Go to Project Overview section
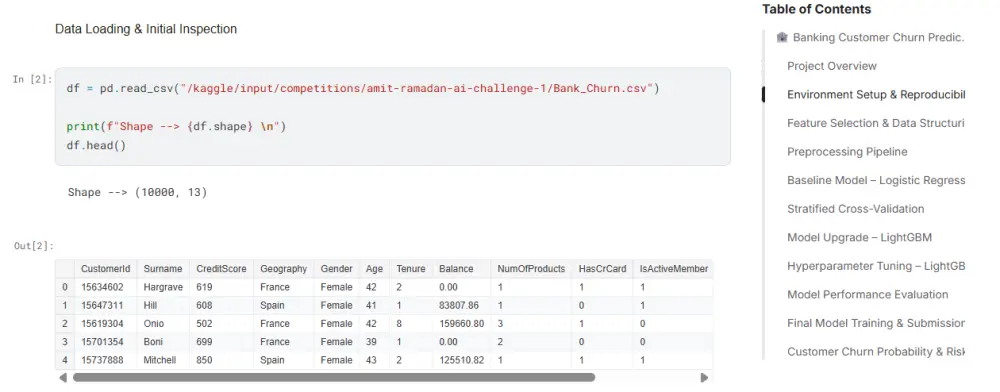This screenshot has width=1000, height=392. click(x=832, y=66)
